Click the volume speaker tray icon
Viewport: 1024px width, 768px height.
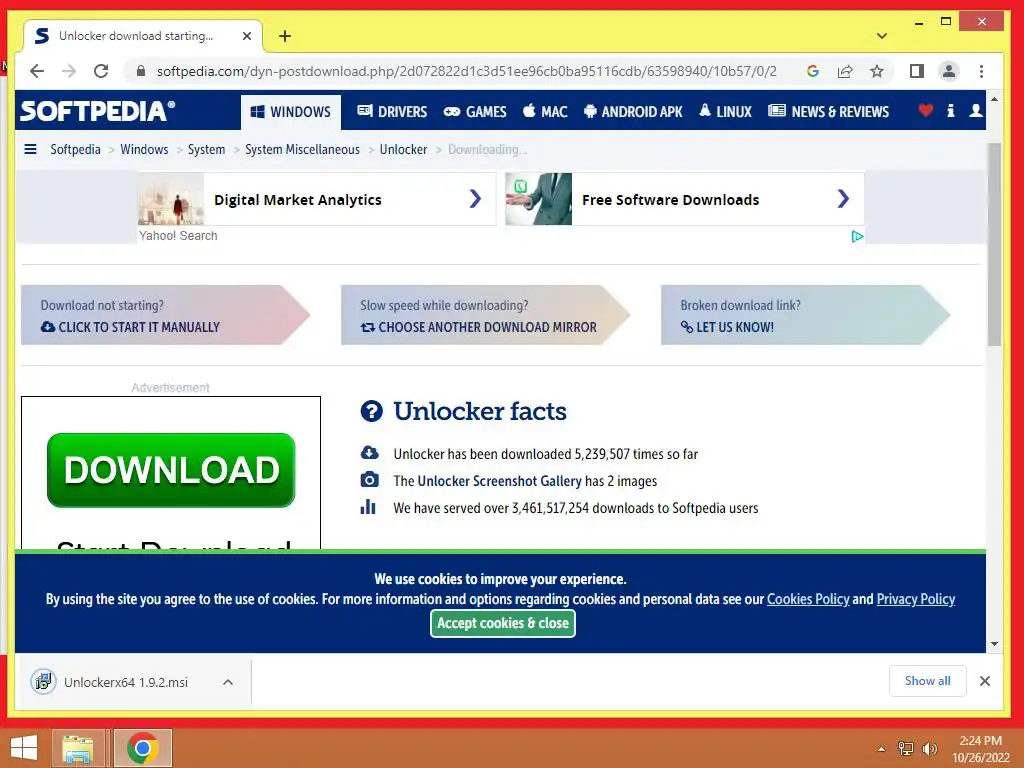coord(930,748)
